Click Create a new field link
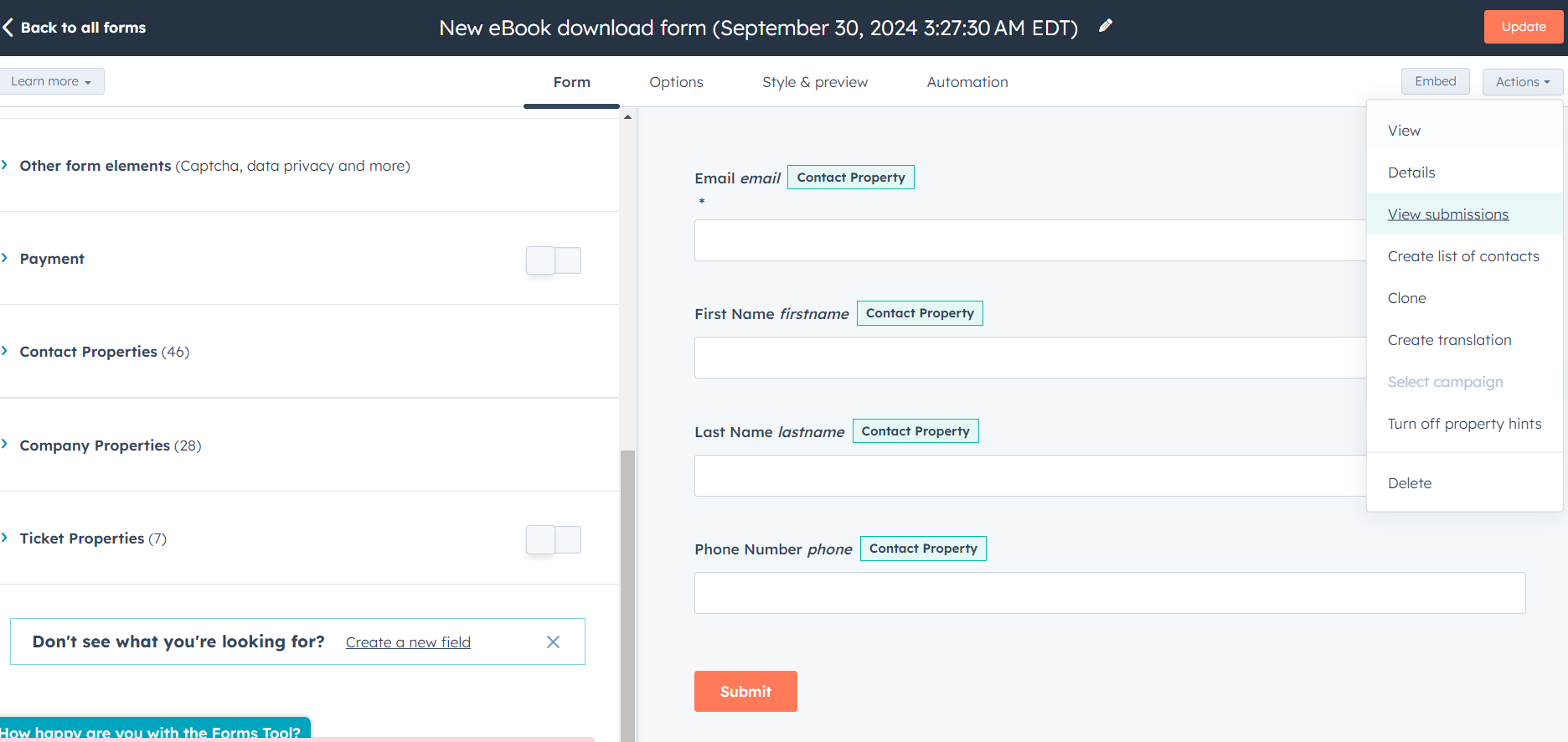This screenshot has width=1568, height=742. [408, 642]
